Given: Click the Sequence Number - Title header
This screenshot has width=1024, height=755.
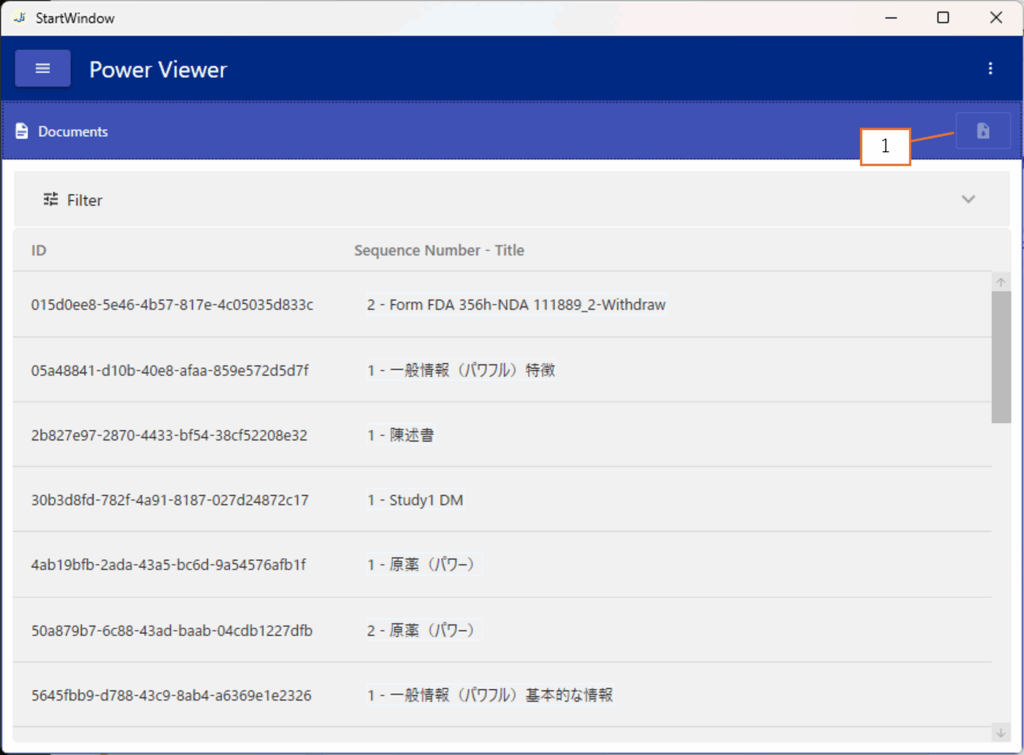Looking at the screenshot, I should pos(439,250).
